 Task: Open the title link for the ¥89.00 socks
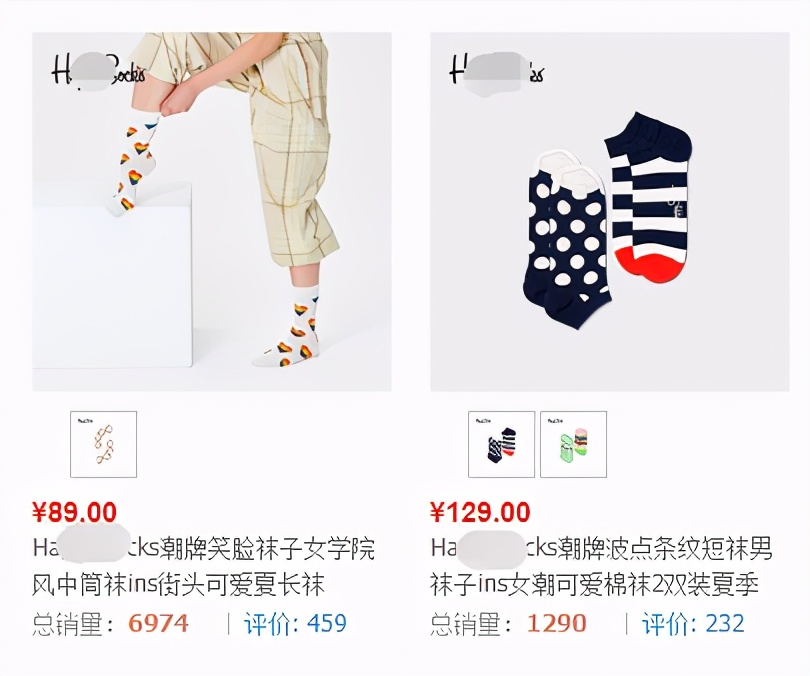pos(204,567)
